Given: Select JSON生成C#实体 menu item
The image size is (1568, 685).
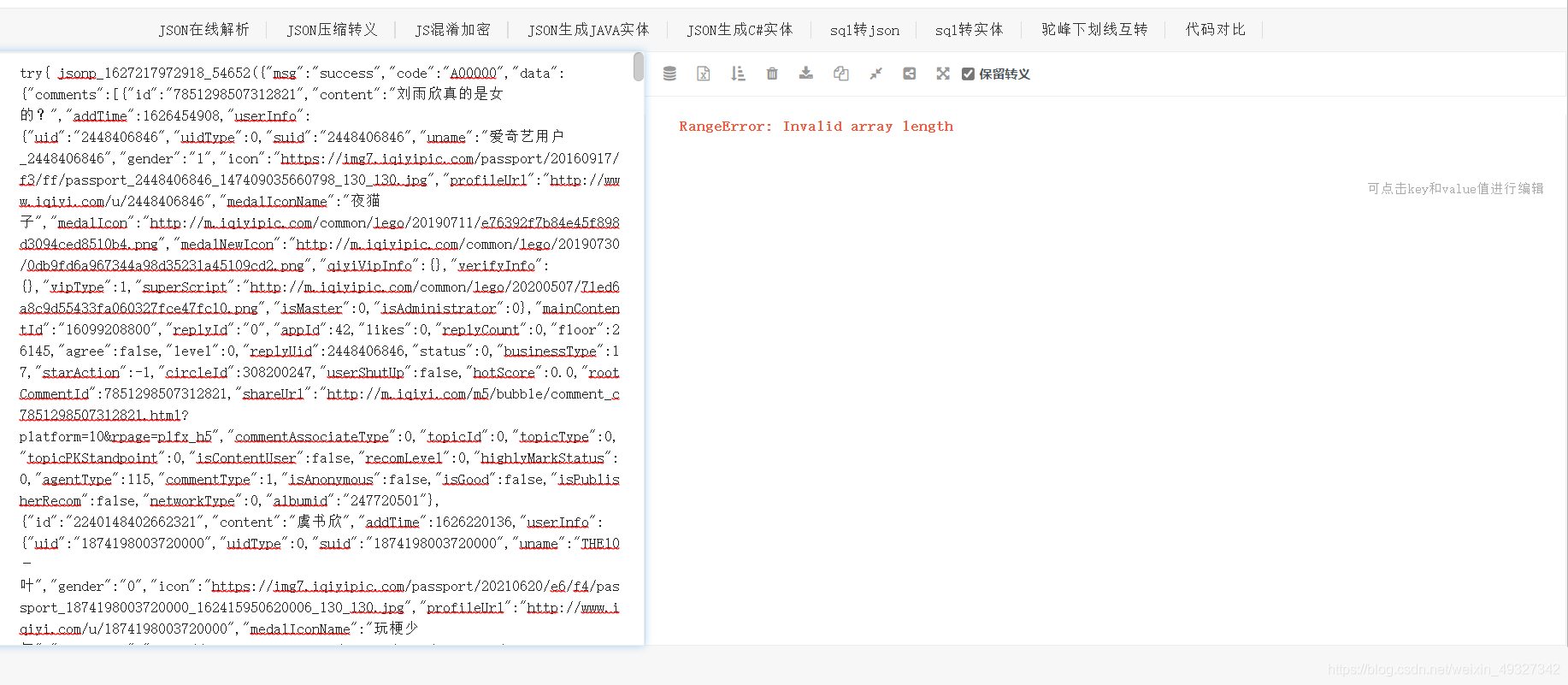Looking at the screenshot, I should tap(740, 30).
